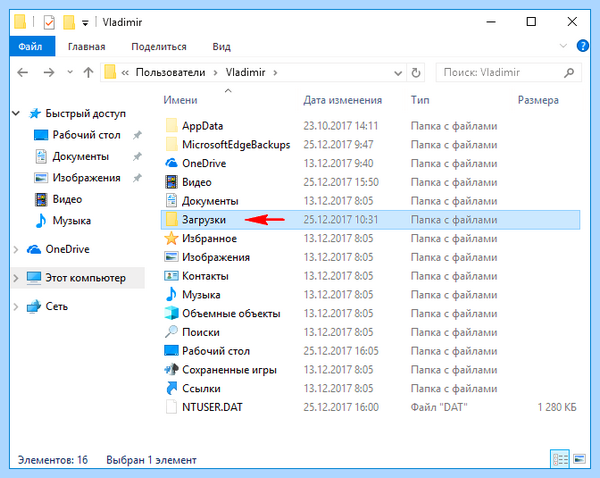
Task: Select the Документы icon in file list
Action: point(171,201)
